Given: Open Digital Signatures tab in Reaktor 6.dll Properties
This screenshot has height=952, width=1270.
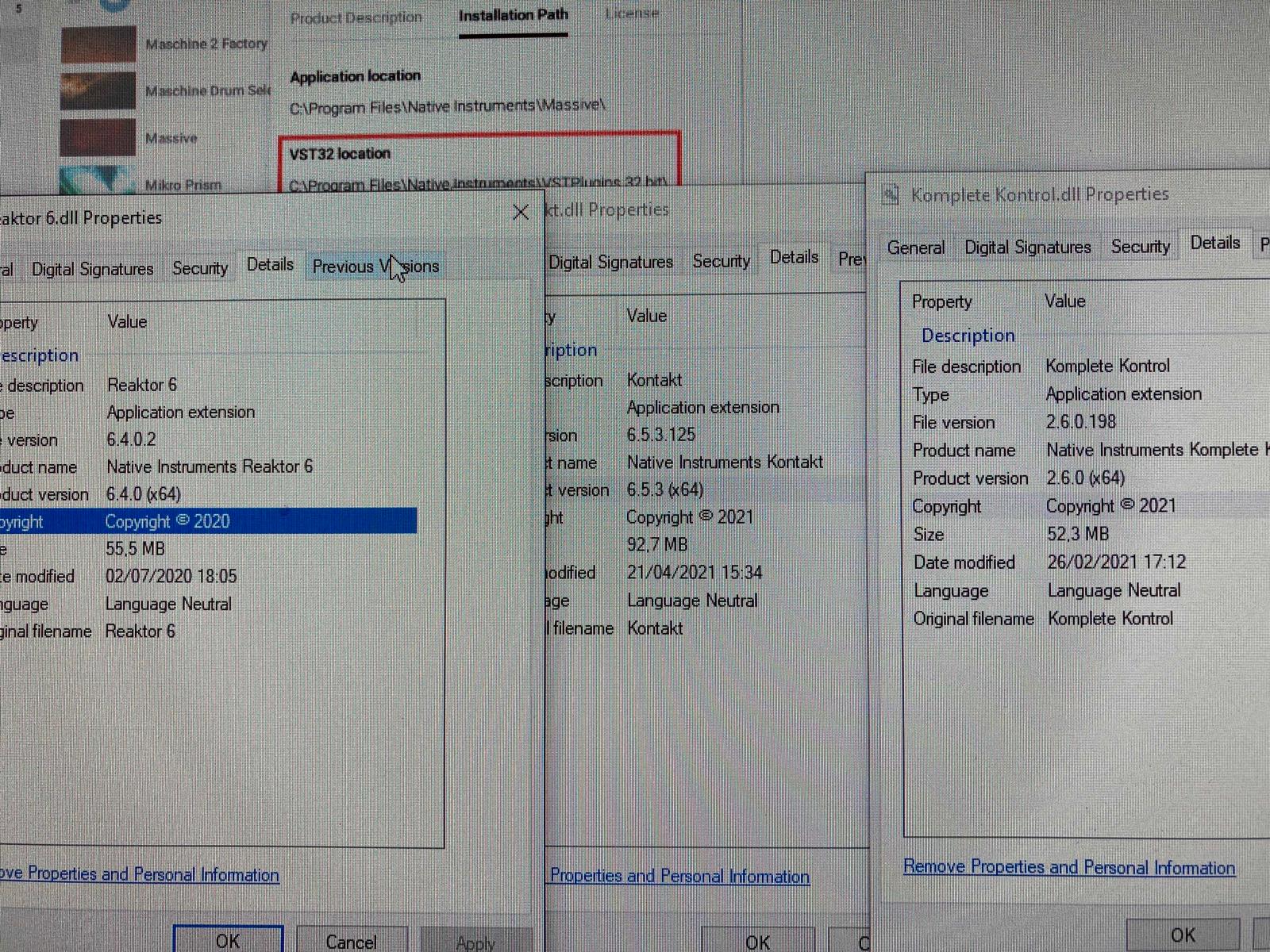Looking at the screenshot, I should [x=92, y=269].
